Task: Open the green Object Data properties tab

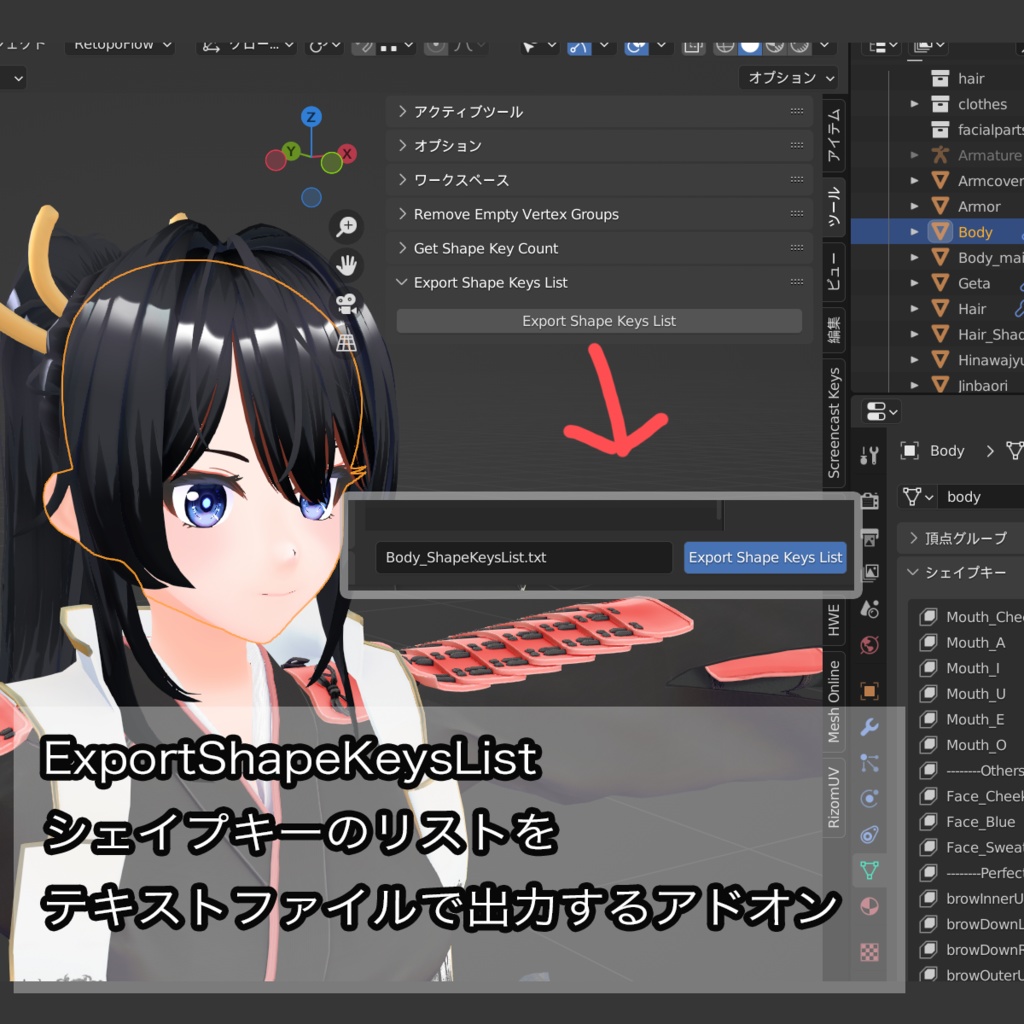Action: (x=869, y=870)
